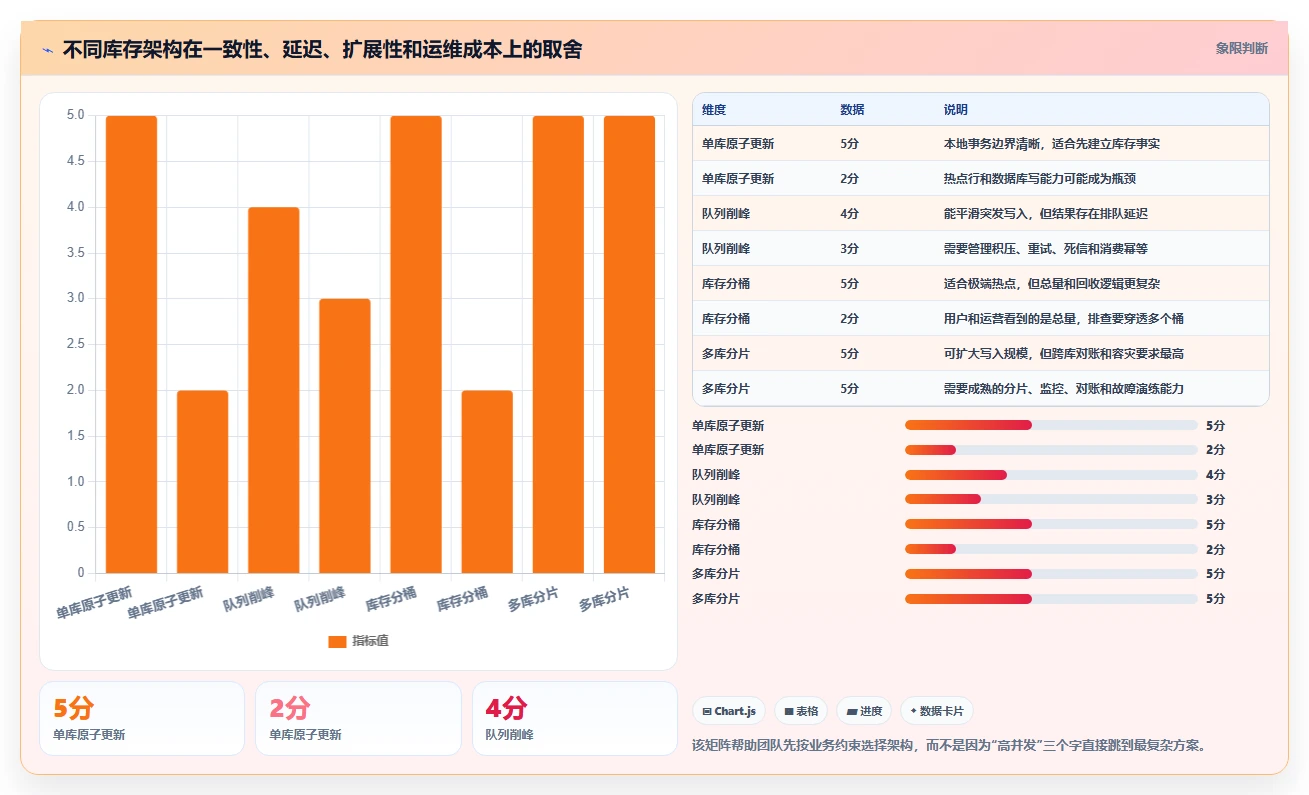
Task: Click the 0.5 value on the y-axis
Action: pyautogui.click(x=75, y=527)
